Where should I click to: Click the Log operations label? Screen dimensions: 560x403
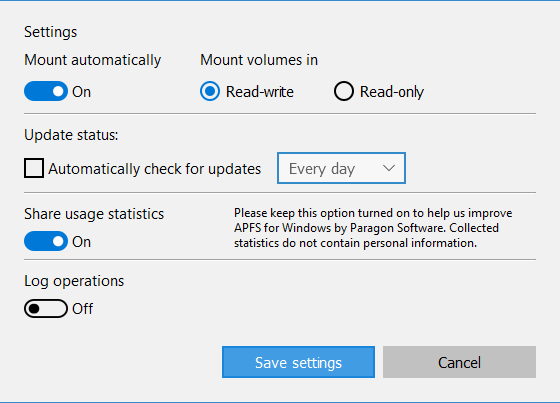[74, 281]
